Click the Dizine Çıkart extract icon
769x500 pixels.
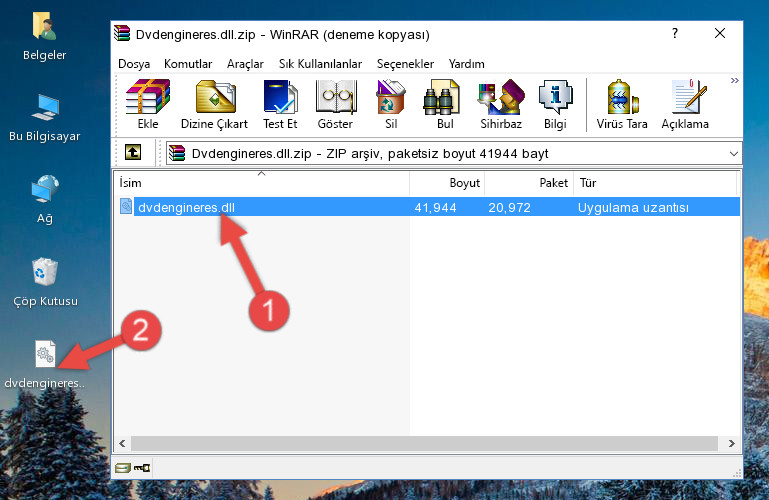214,104
